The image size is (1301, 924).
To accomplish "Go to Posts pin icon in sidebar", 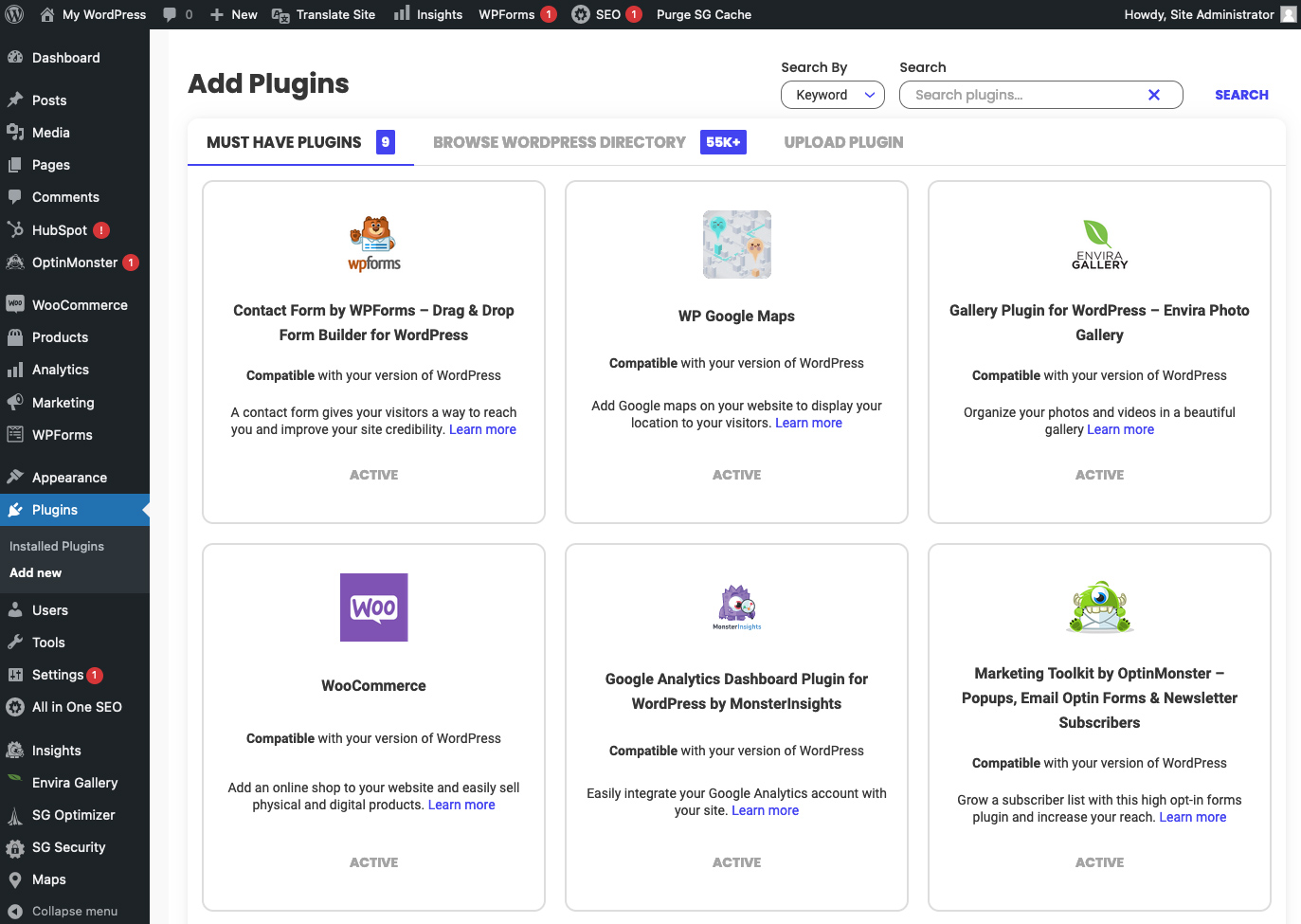I will click(14, 100).
